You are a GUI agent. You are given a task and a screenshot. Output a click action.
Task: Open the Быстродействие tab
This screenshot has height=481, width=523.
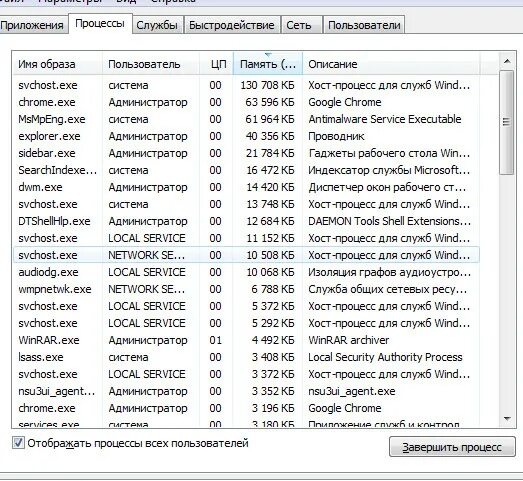coord(231,25)
